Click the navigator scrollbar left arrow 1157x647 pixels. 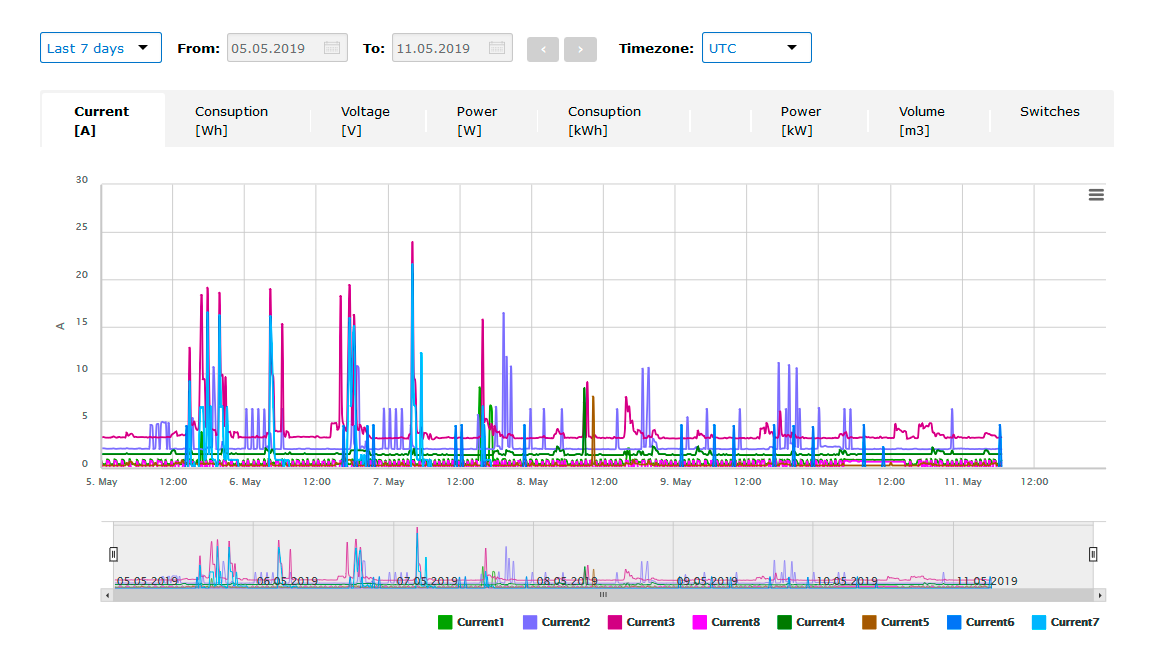tap(108, 595)
